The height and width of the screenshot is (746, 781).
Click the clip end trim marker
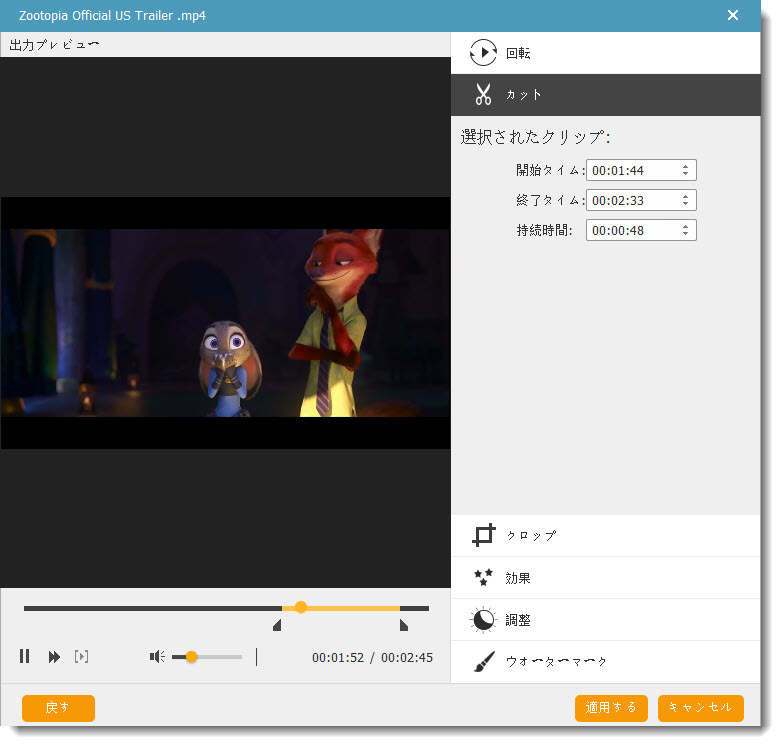[403, 626]
